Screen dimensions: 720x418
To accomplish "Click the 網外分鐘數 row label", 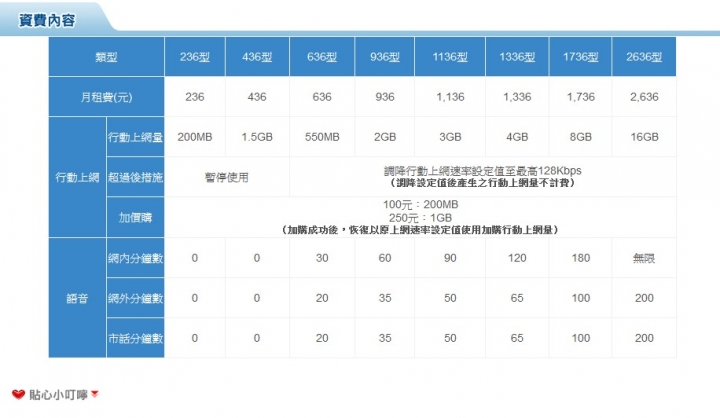I will [x=135, y=298].
